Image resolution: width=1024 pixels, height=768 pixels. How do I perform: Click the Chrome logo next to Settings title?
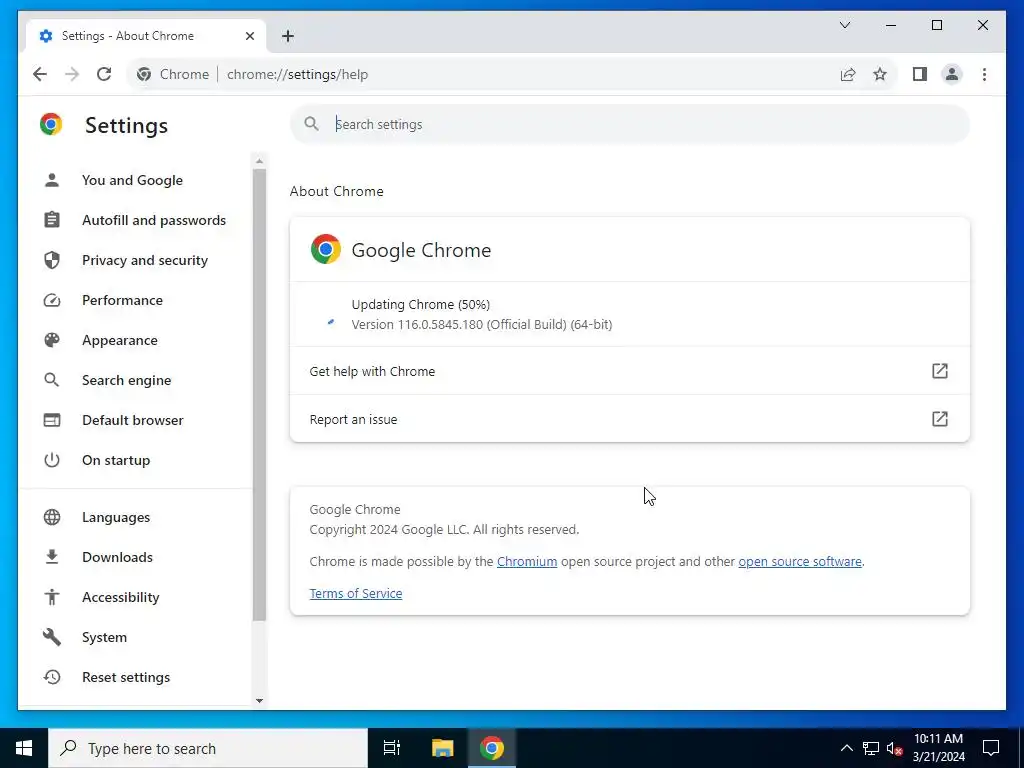(51, 124)
